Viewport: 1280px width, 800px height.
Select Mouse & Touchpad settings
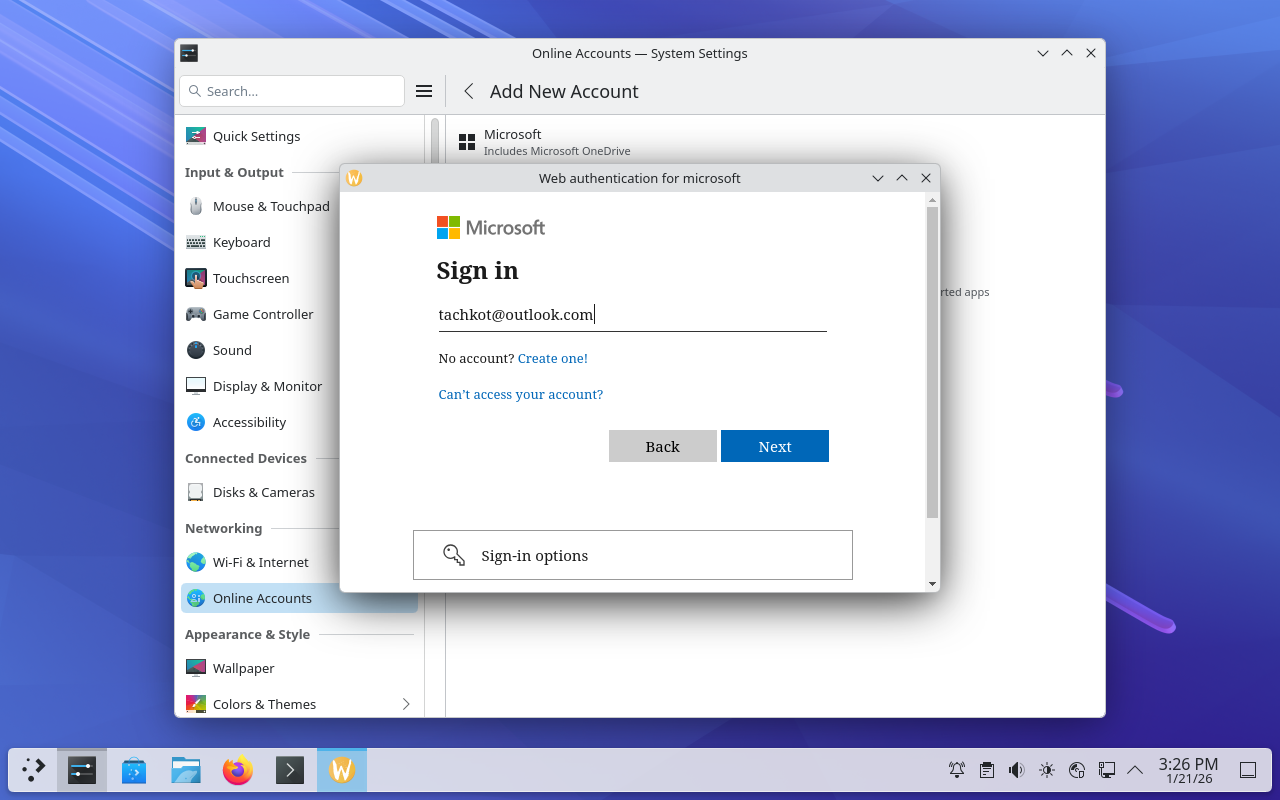(x=270, y=206)
